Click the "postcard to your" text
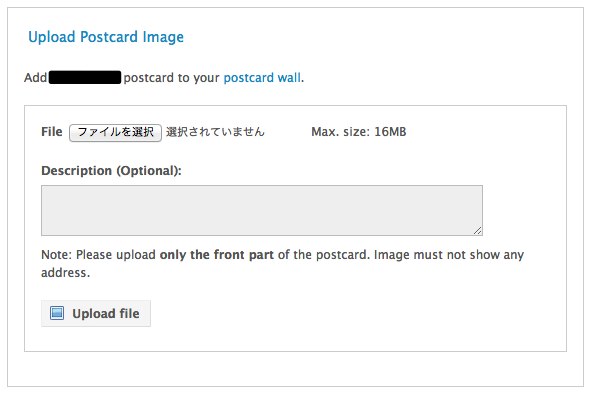Viewport: 591px width, 393px height. click(171, 78)
